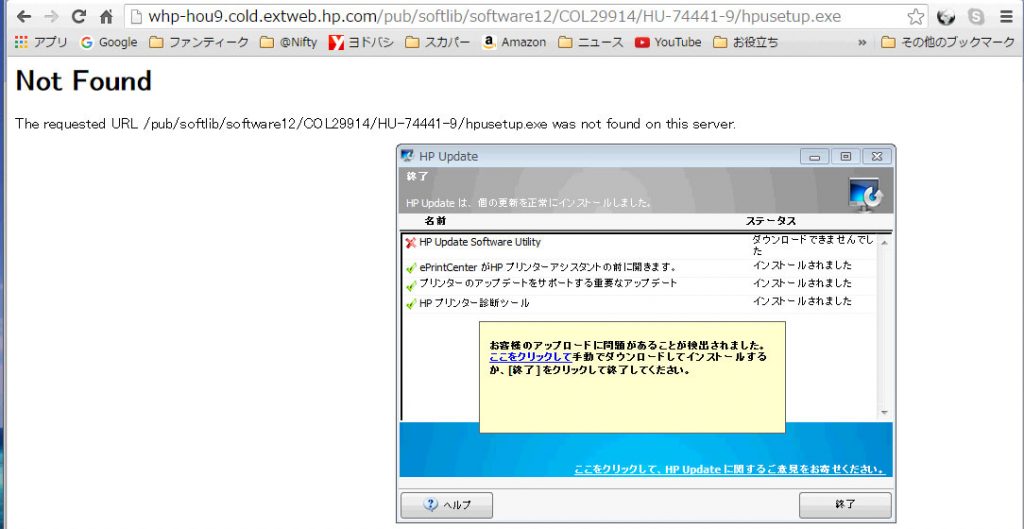Image resolution: width=1024 pixels, height=529 pixels.
Task: Click the ヘルプ help button
Action: (x=447, y=505)
